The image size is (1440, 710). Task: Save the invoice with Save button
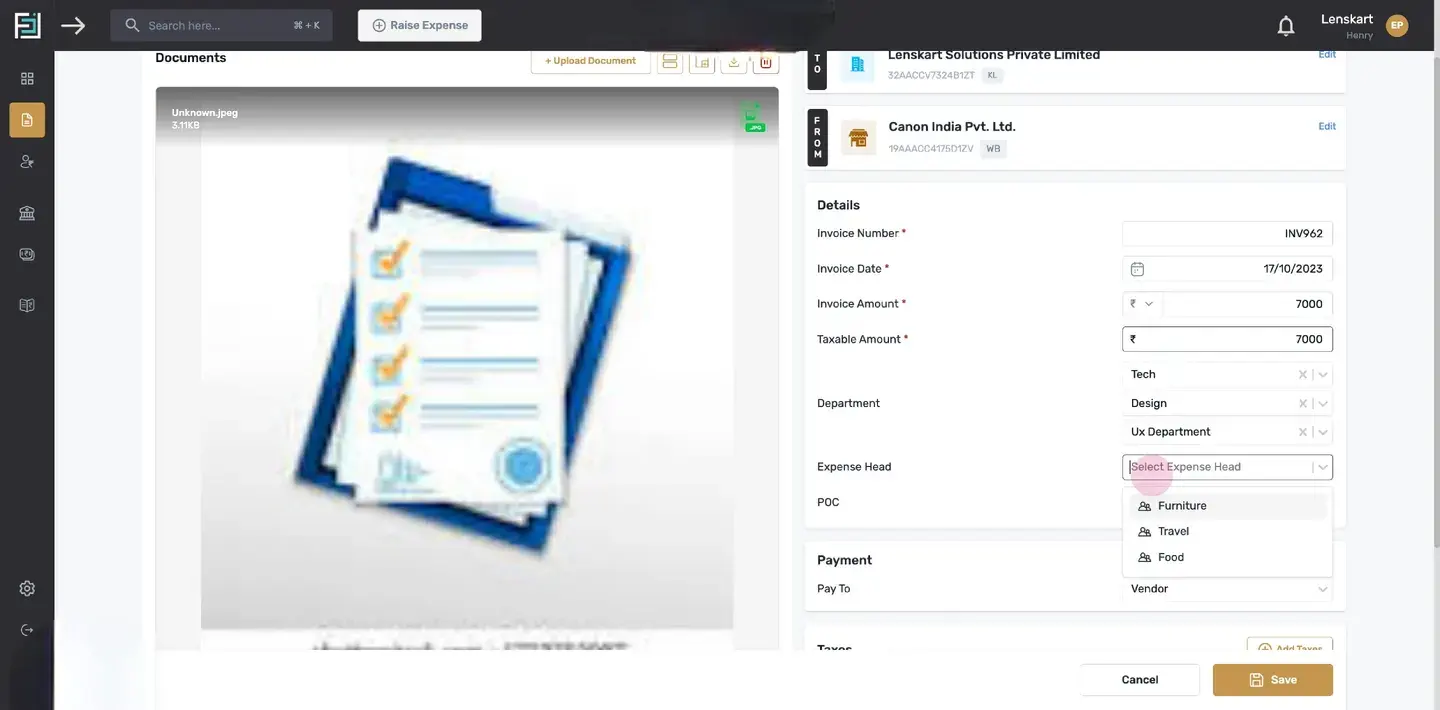pyautogui.click(x=1273, y=680)
